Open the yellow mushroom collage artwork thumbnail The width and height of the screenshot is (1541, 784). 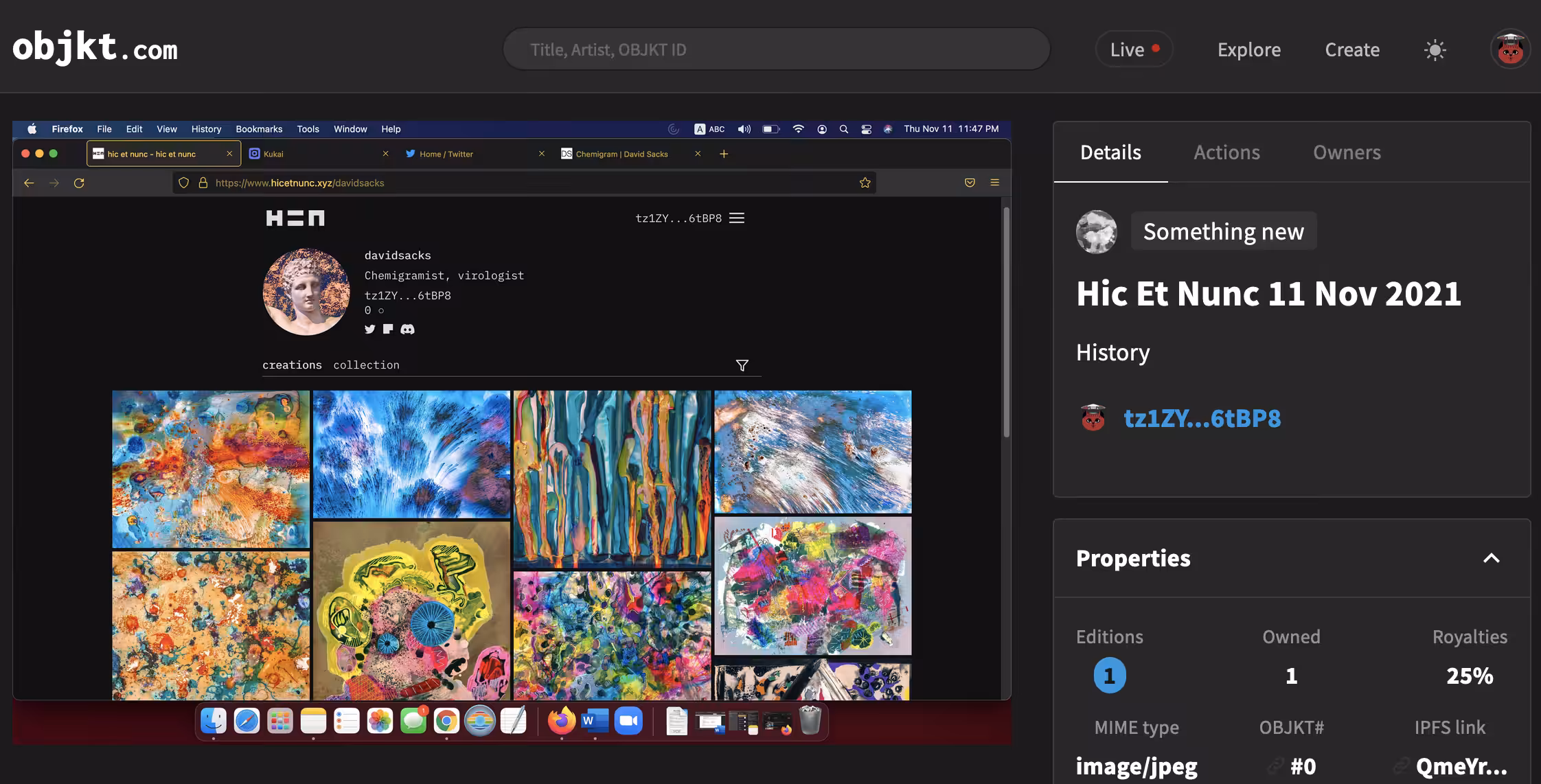point(411,610)
